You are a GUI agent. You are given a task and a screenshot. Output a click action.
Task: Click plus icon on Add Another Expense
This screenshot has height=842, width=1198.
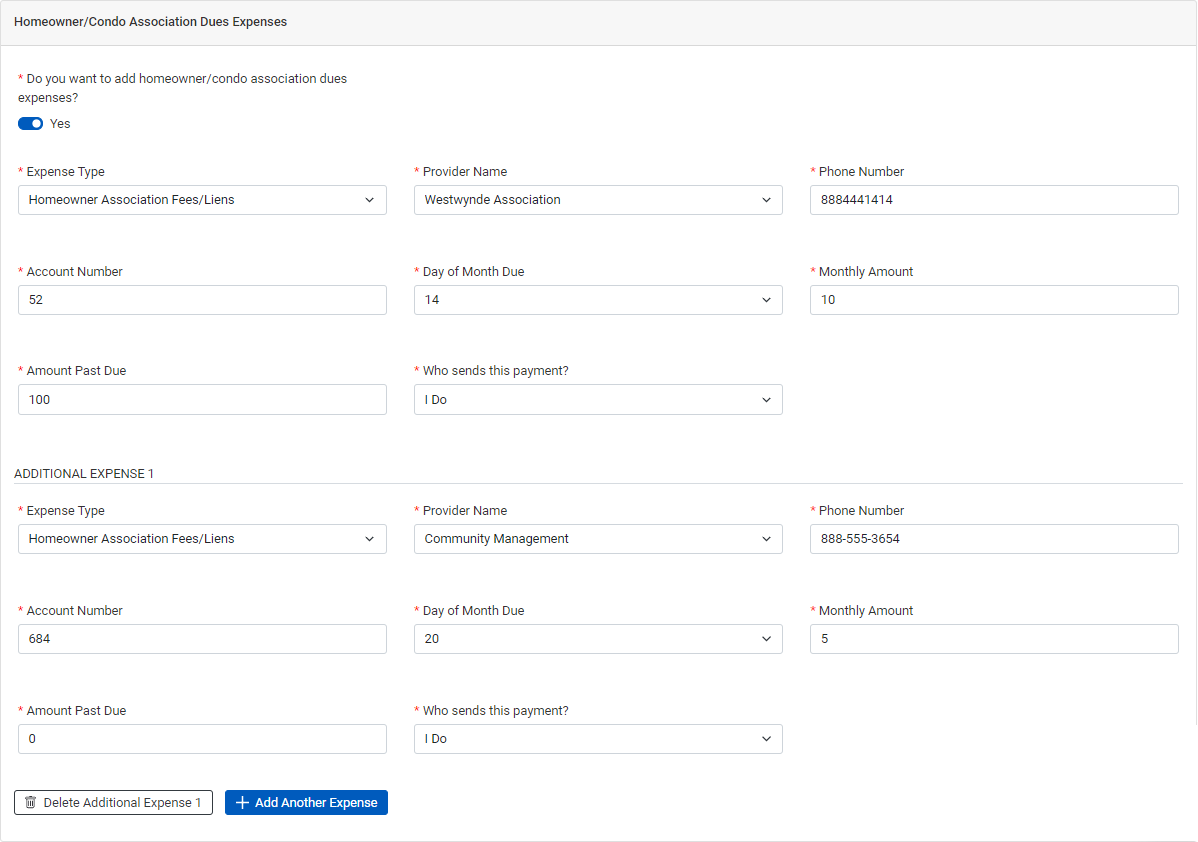(242, 803)
